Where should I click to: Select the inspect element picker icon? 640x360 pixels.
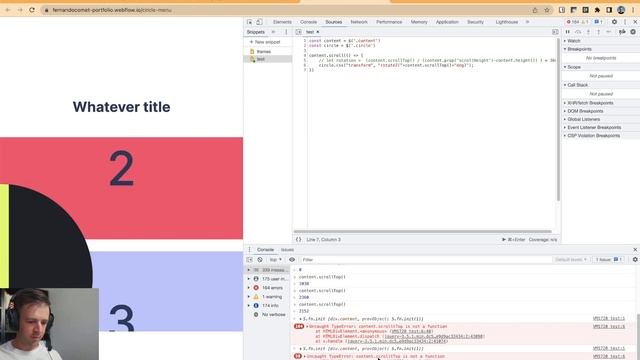[249, 22]
